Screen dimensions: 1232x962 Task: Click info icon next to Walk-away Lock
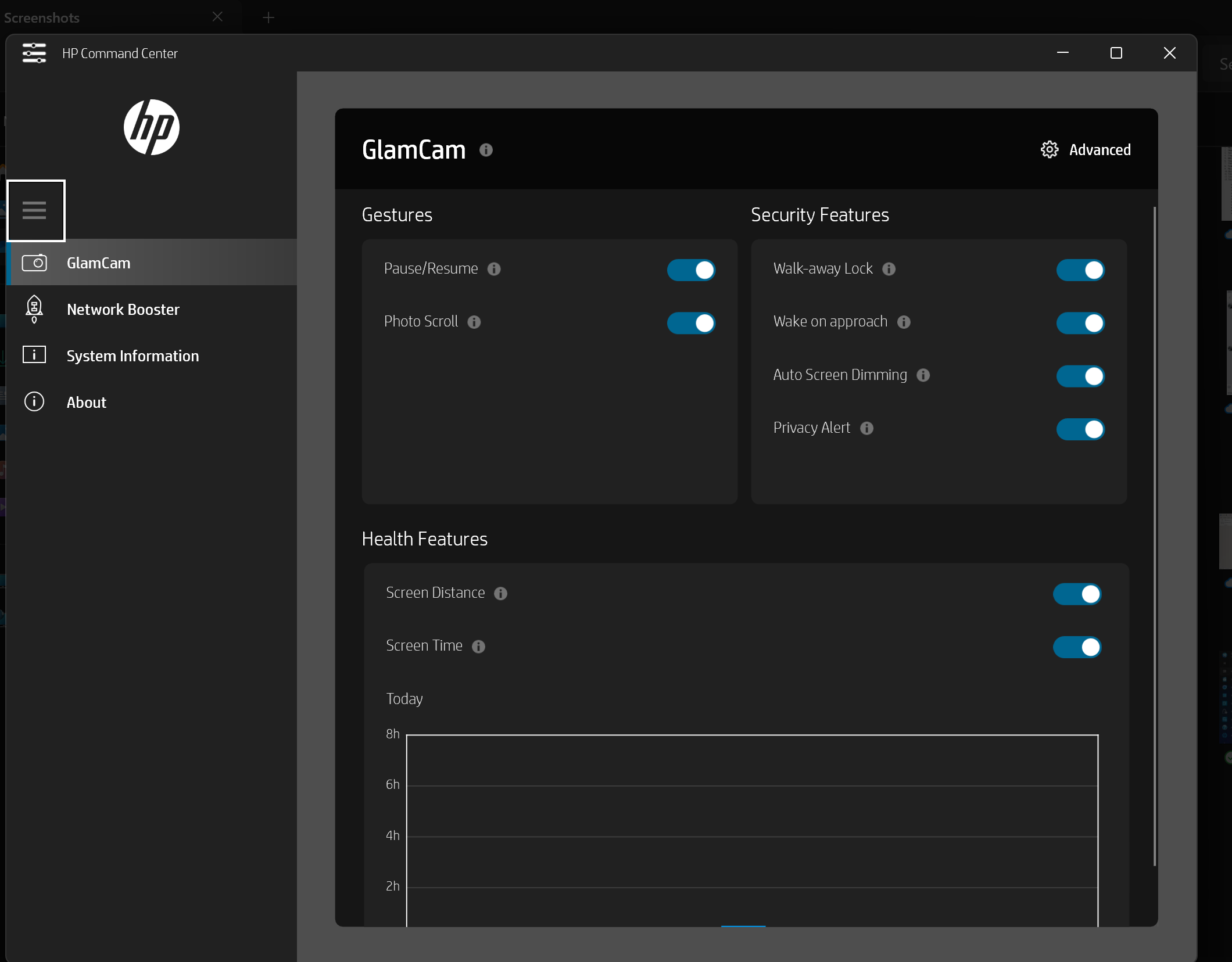pos(889,269)
